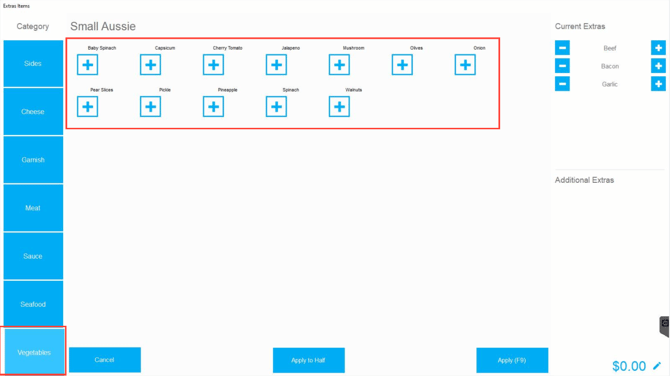Edit the price with pencil icon
670x376 pixels.
(657, 366)
